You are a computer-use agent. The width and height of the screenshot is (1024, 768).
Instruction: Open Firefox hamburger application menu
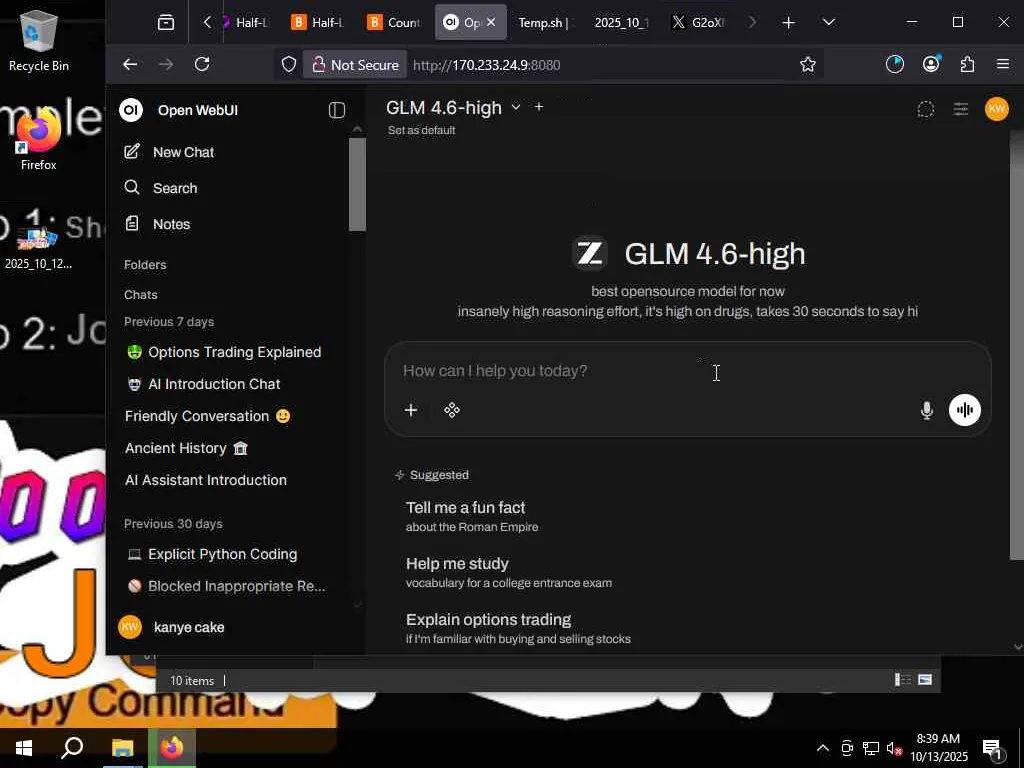(x=1003, y=64)
